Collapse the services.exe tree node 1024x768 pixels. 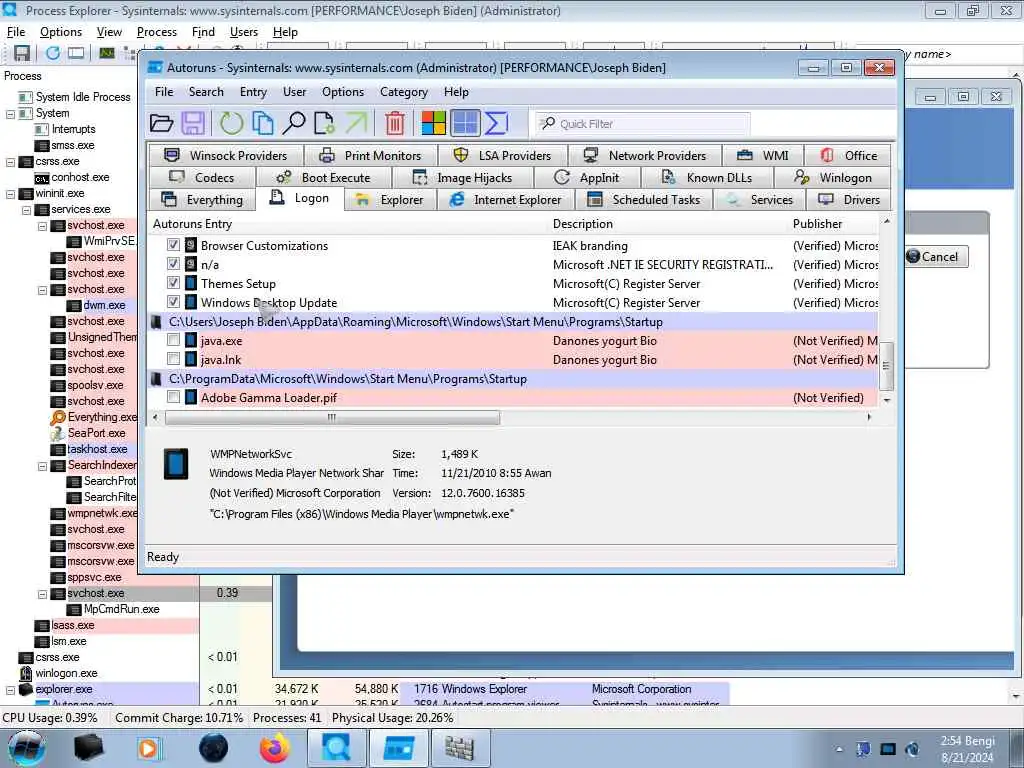pyautogui.click(x=27, y=210)
